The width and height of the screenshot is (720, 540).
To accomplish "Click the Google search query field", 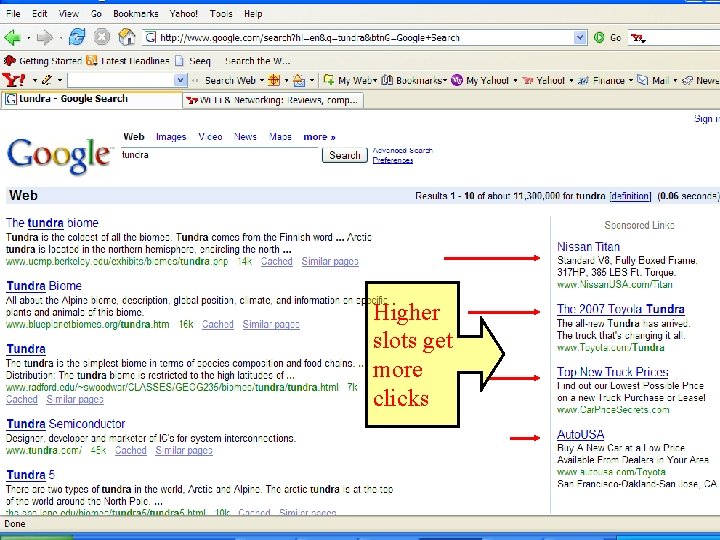I will pos(220,155).
